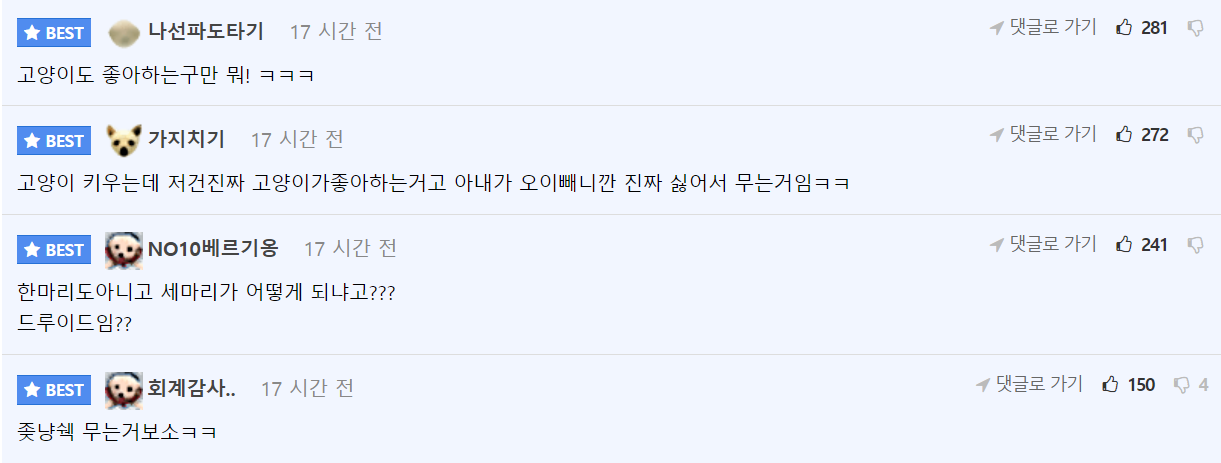Viewport: 1221px width, 463px height.
Task: Click 댓글로 가기 on 나선파도타기's comment
Action: tap(1043, 28)
